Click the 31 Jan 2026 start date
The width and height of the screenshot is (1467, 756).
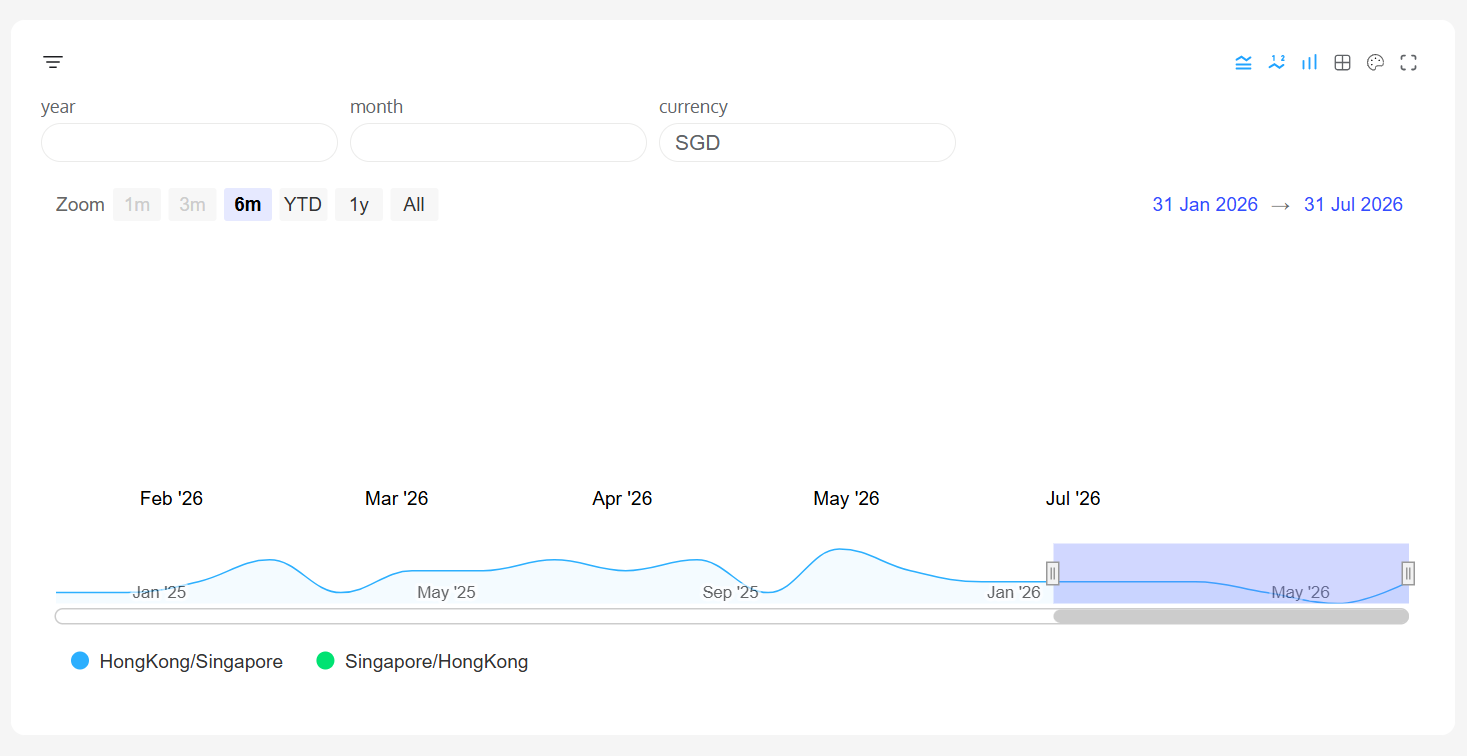[1204, 205]
